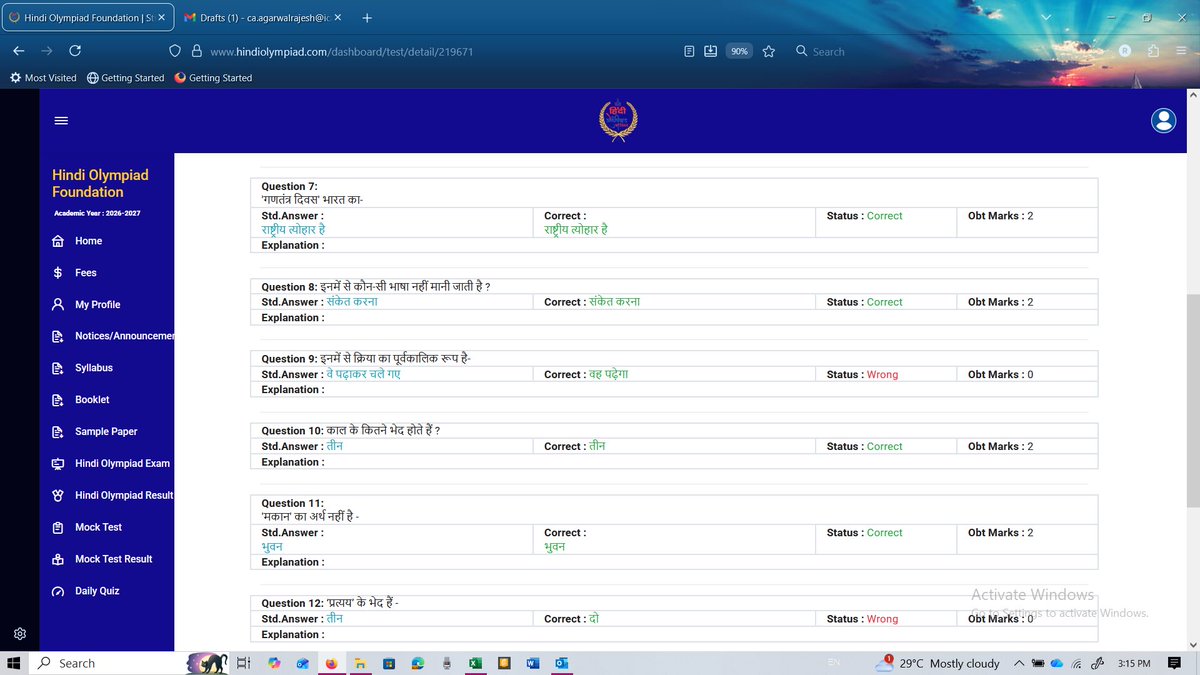The image size is (1200, 675).
Task: Open the hamburger menu in site header
Action: [61, 121]
